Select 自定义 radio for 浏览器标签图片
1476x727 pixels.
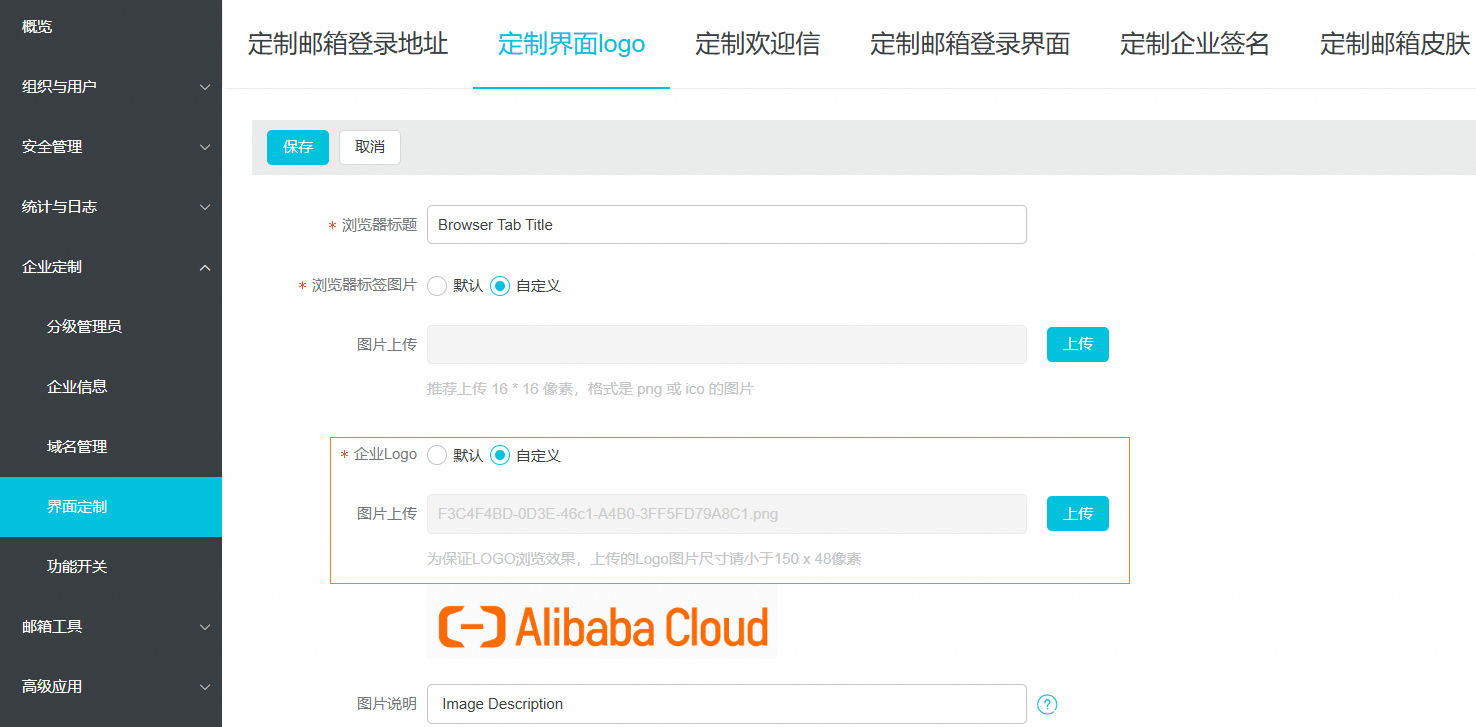[x=500, y=286]
